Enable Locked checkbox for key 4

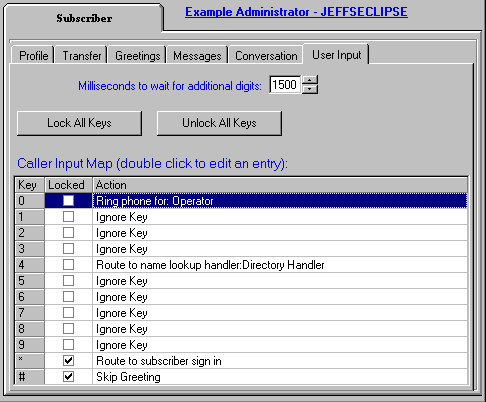click(68, 265)
